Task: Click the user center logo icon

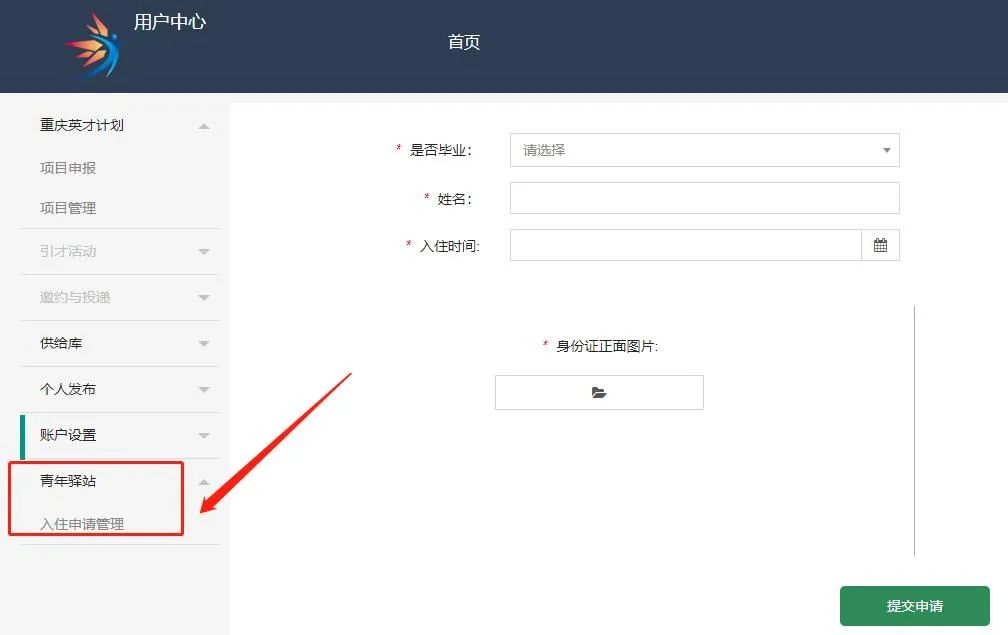Action: [93, 46]
